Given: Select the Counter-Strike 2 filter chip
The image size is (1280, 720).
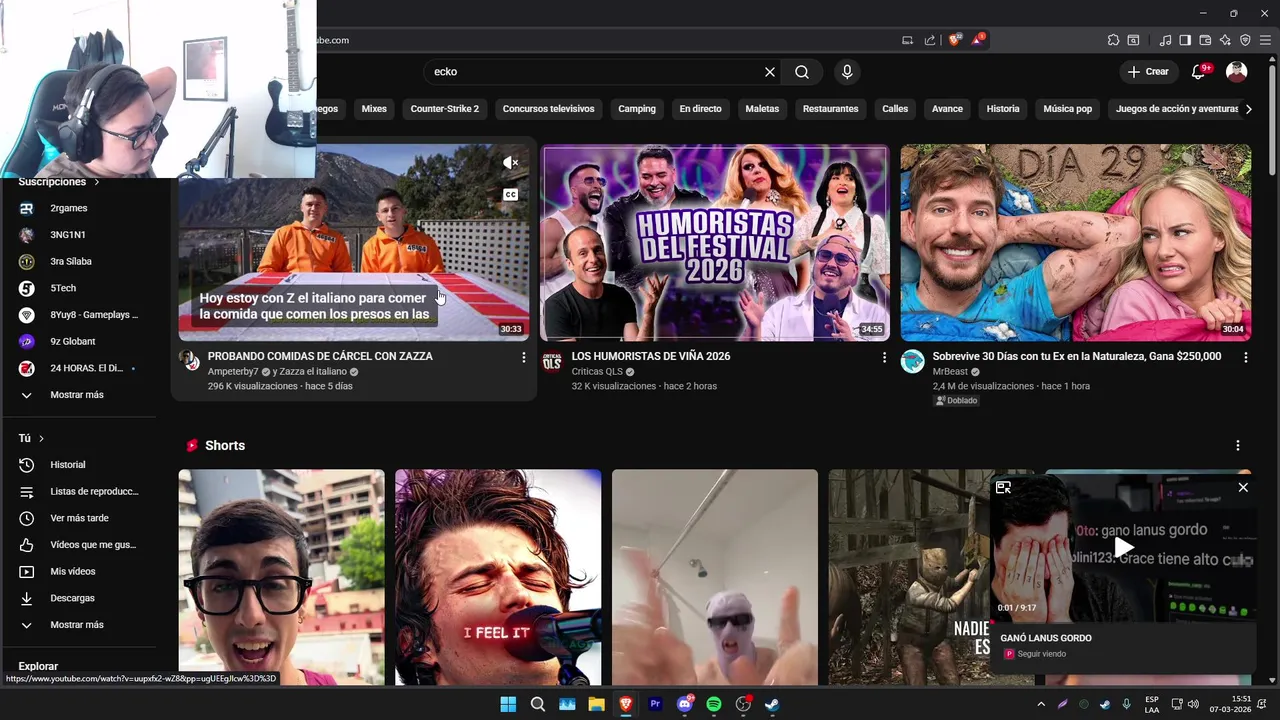Looking at the screenshot, I should (445, 109).
